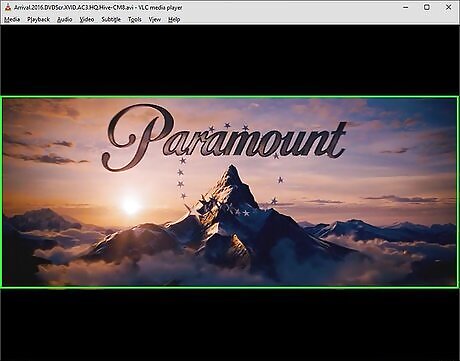Open the Video menu
Viewport: 460px width, 361px height.
(x=87, y=20)
